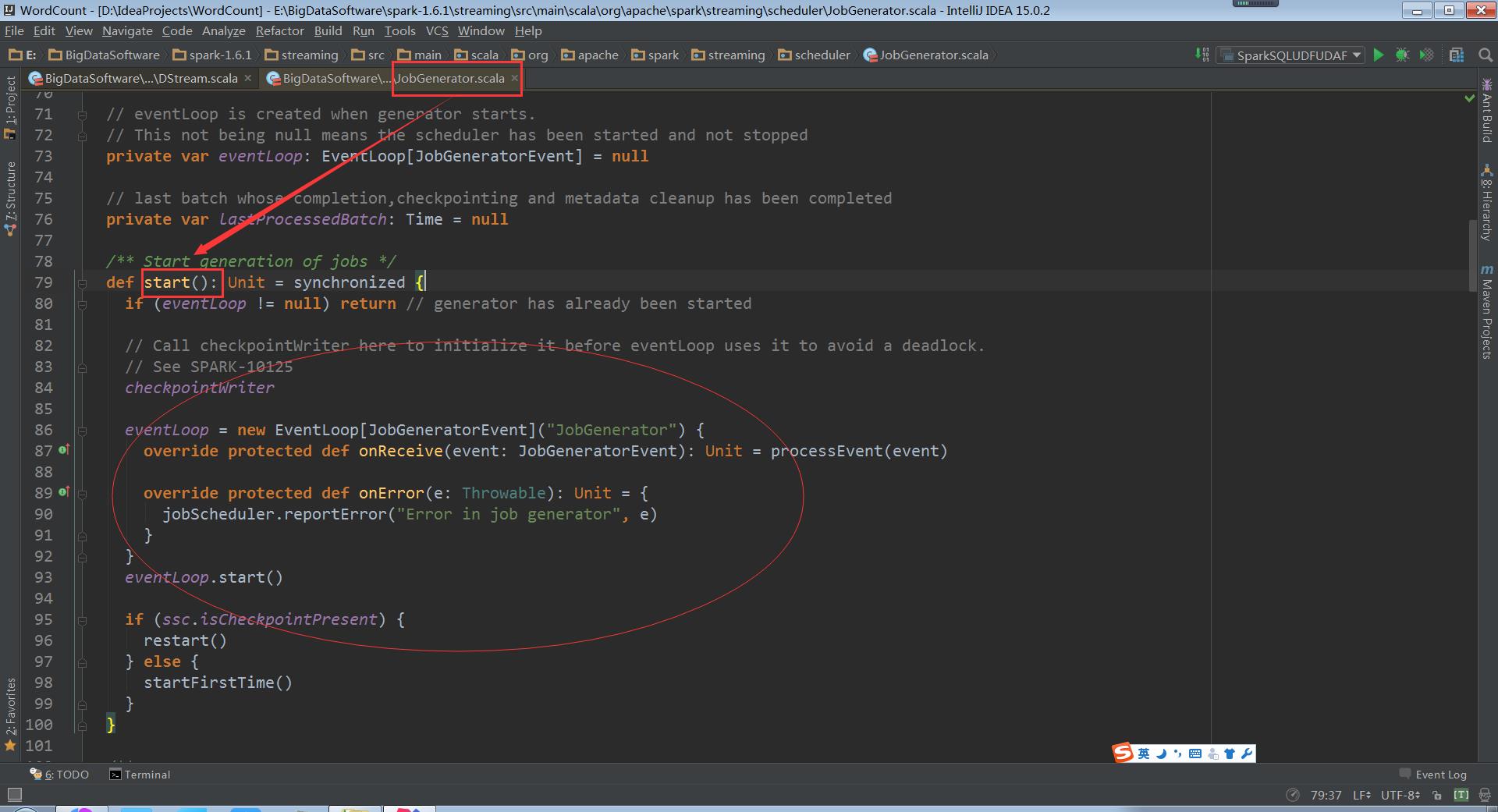The height and width of the screenshot is (812, 1498).
Task: Open the Favorites tool window
Action: point(10,714)
